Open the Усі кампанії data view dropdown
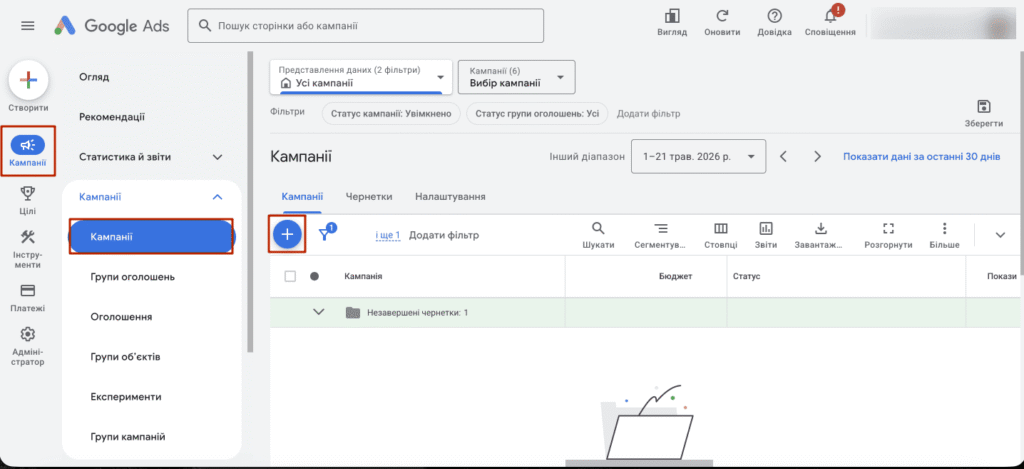 362,78
